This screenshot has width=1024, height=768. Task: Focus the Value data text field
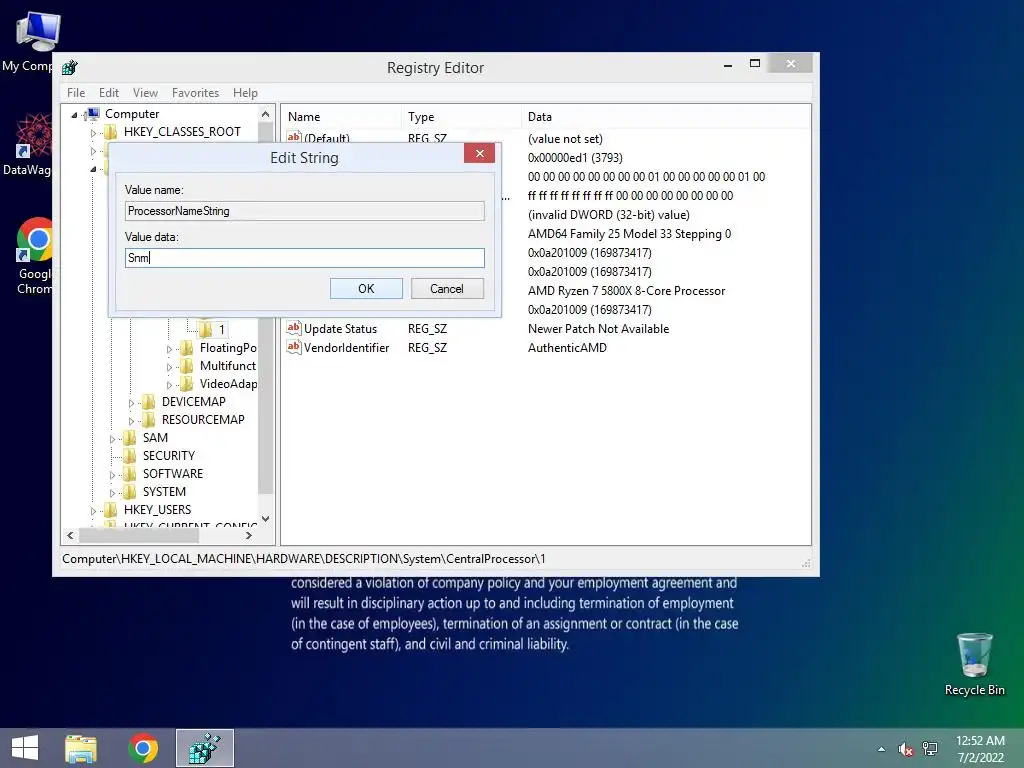(x=304, y=257)
